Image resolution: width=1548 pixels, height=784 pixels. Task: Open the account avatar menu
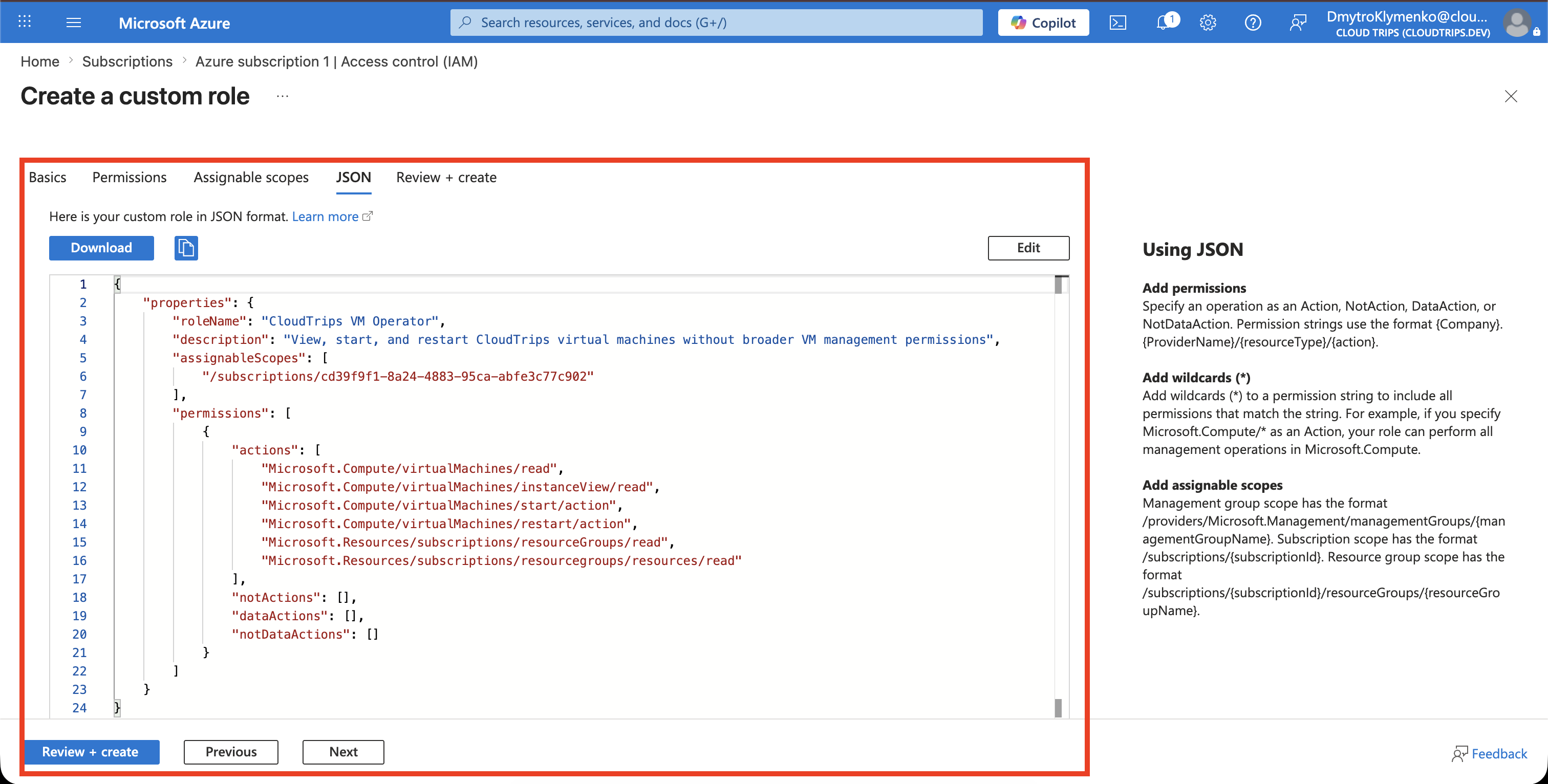coord(1517,23)
